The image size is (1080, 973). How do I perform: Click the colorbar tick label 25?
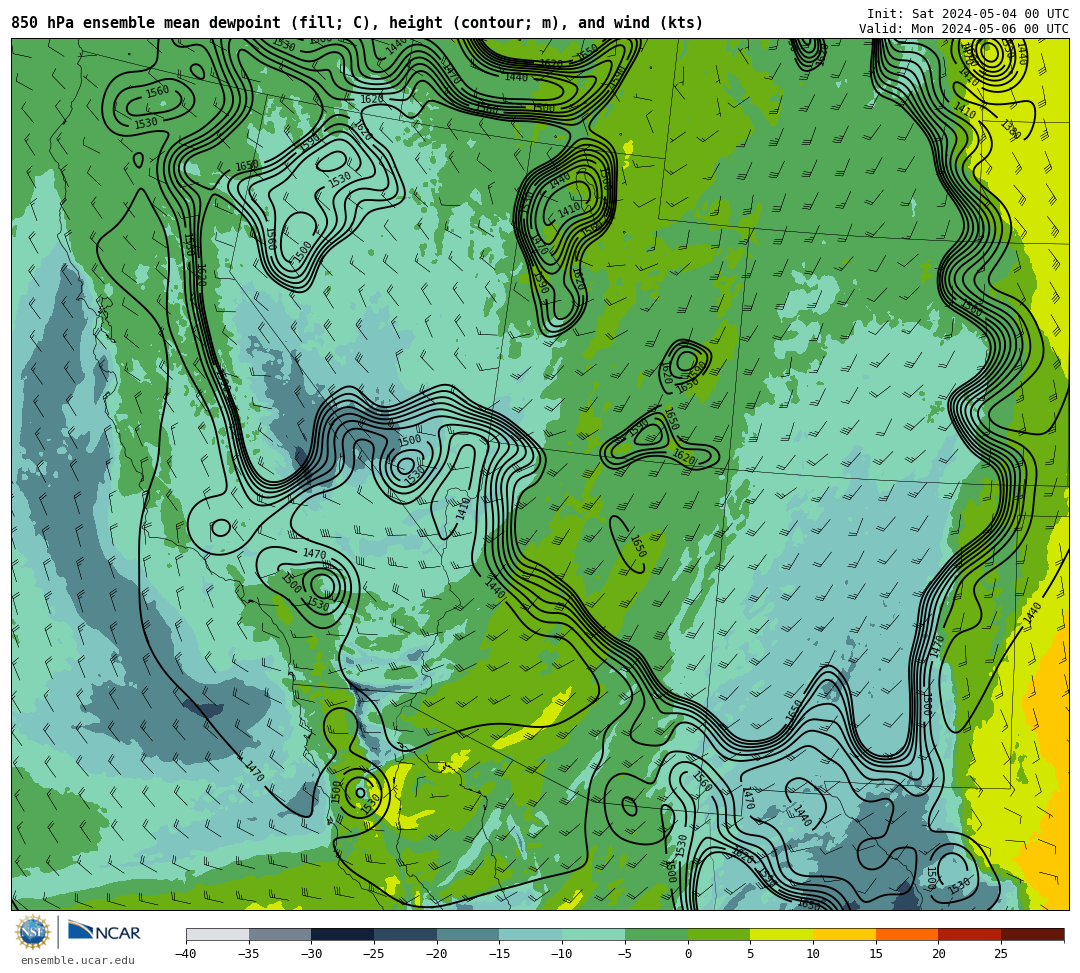(x=1001, y=954)
